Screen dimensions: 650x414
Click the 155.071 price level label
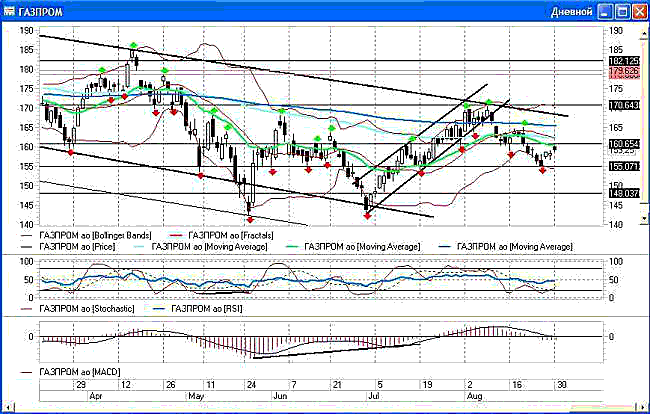(624, 167)
